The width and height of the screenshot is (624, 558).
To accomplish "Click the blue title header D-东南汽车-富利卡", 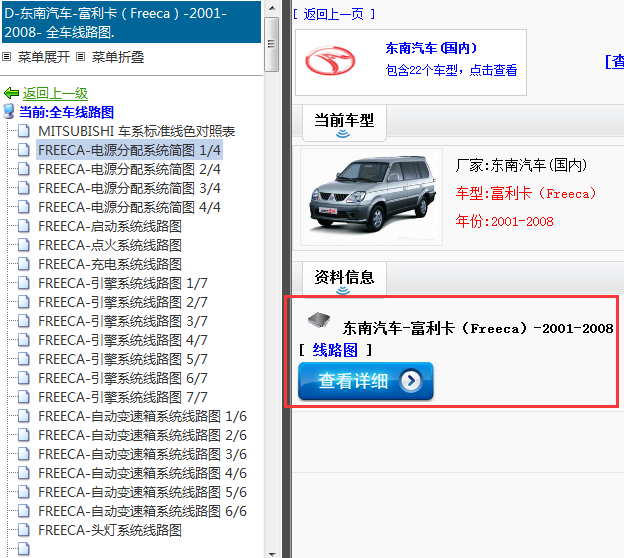I will (x=131, y=22).
